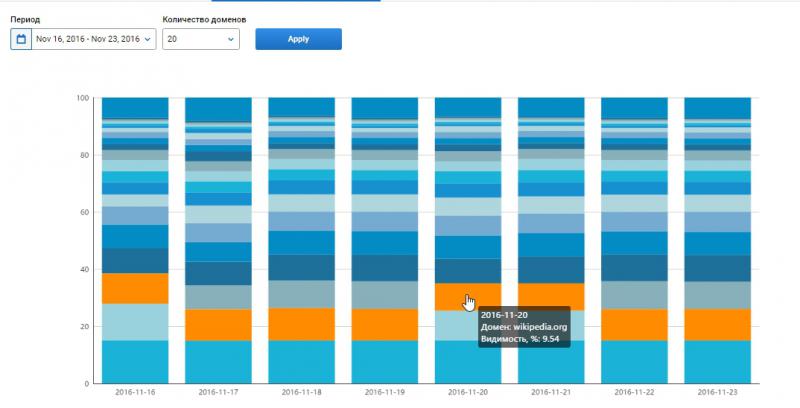
Task: Click the orange segment in the 2016-11-23 bar
Action: click(x=716, y=324)
